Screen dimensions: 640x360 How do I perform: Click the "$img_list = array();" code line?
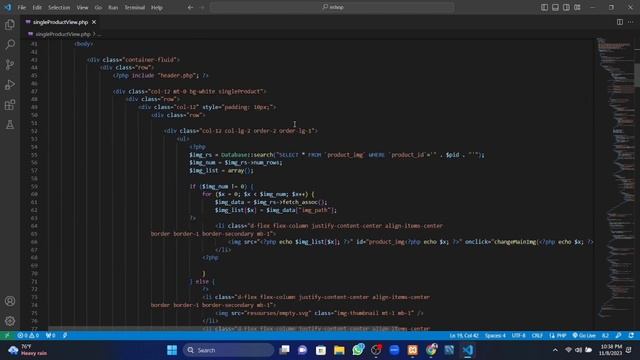tap(221, 171)
